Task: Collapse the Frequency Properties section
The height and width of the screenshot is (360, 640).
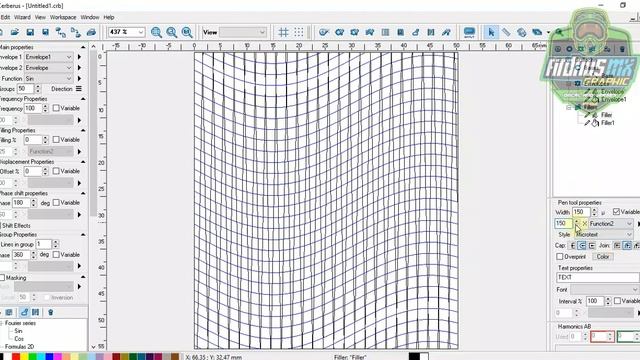Action: pos(83,99)
